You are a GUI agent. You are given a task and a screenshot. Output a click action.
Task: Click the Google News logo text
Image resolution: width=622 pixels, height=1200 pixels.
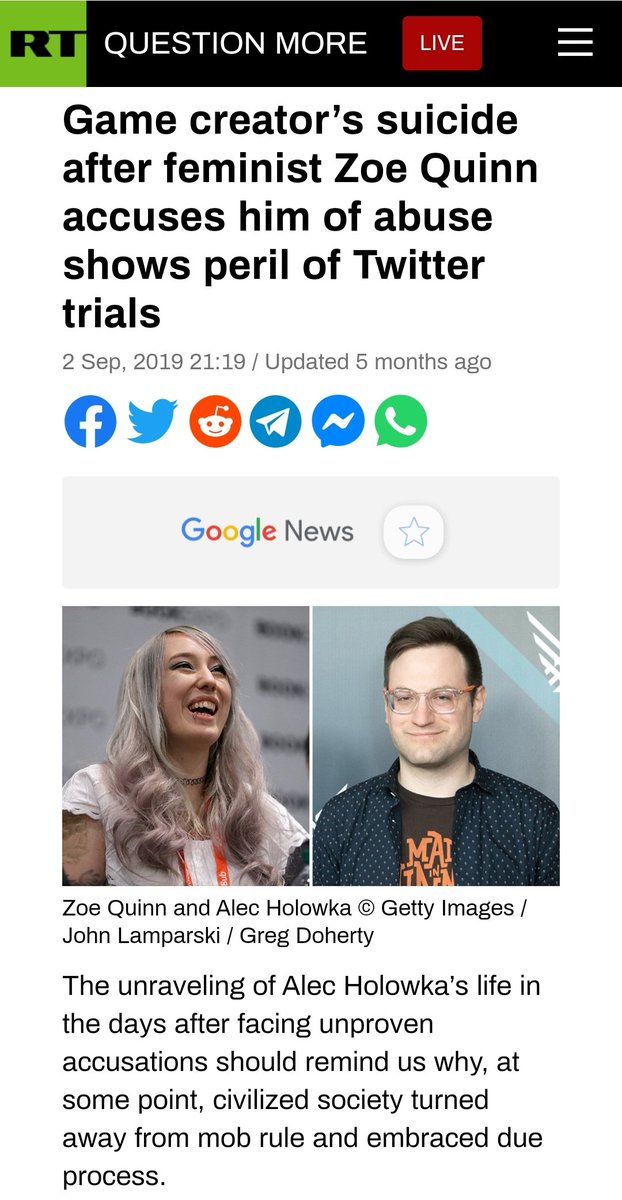pyautogui.click(x=267, y=531)
